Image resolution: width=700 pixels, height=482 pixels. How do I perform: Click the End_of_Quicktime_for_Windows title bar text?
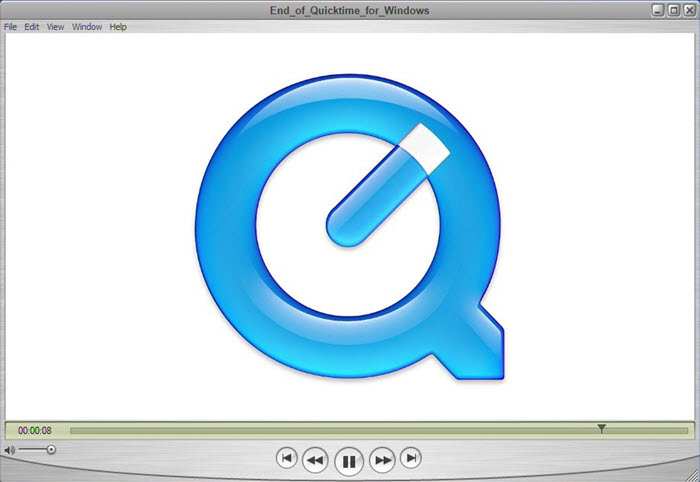click(350, 10)
